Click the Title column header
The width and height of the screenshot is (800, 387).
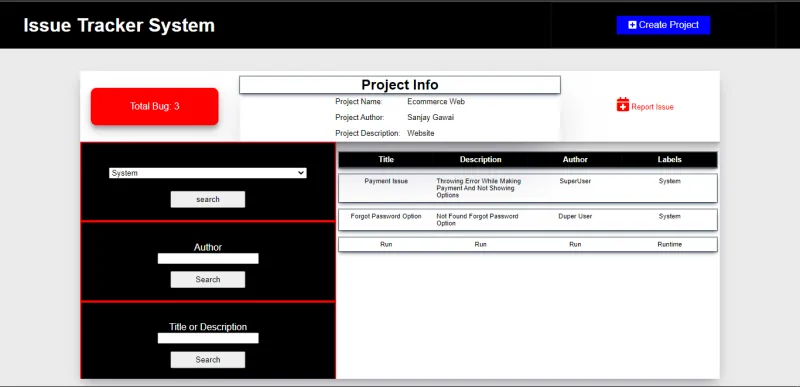[386, 160]
